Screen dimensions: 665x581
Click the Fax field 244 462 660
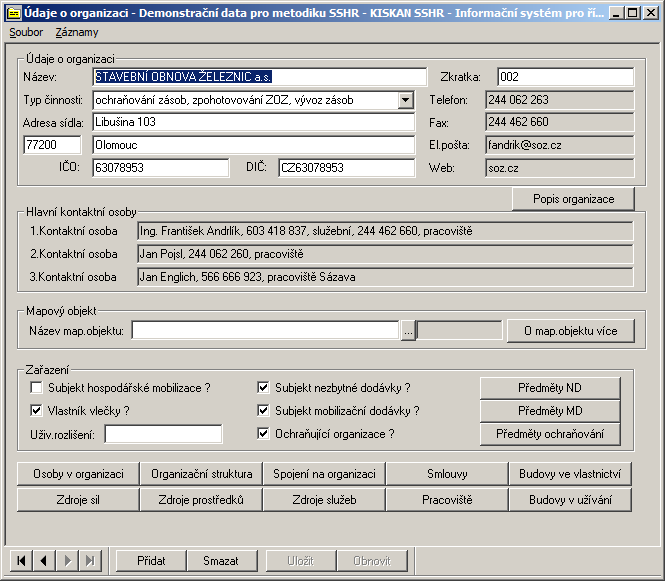tap(560, 122)
